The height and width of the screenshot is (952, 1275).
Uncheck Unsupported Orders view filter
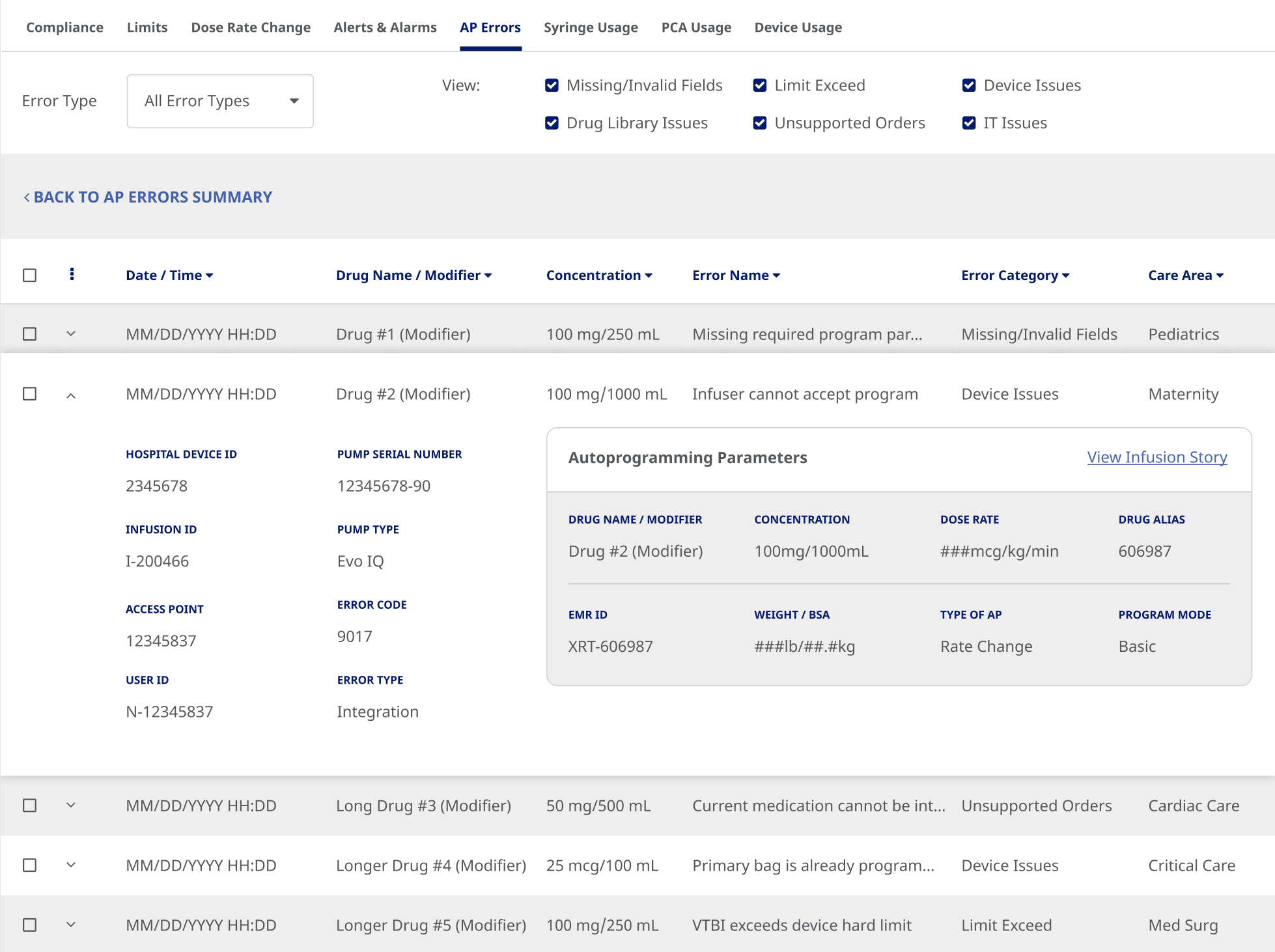tap(759, 123)
